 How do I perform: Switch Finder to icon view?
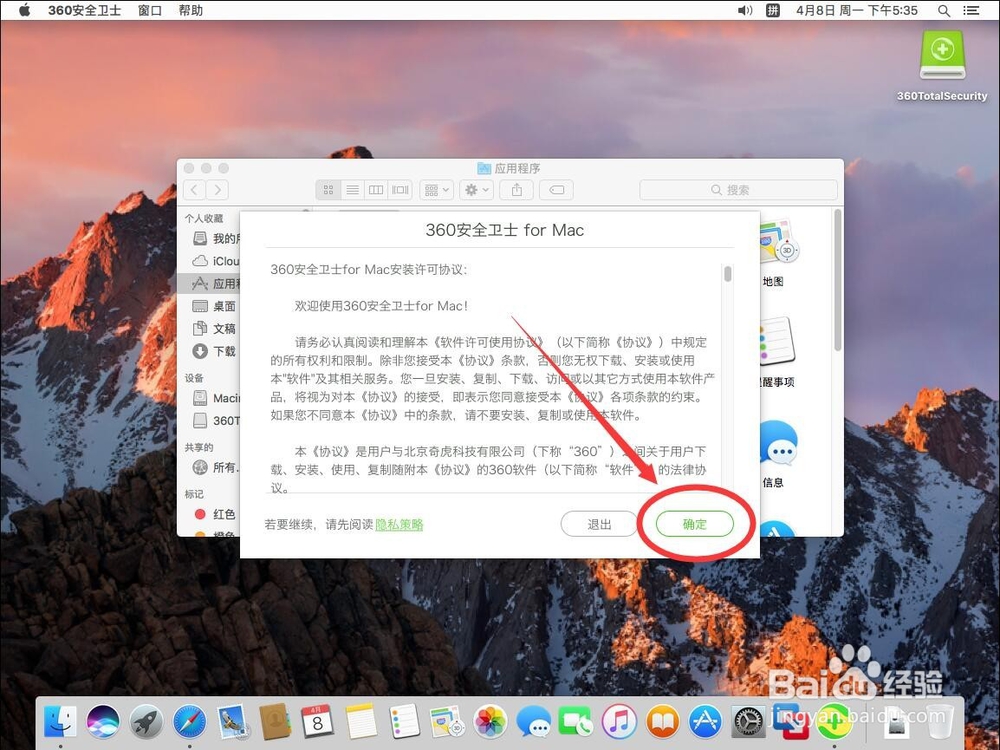click(x=328, y=189)
